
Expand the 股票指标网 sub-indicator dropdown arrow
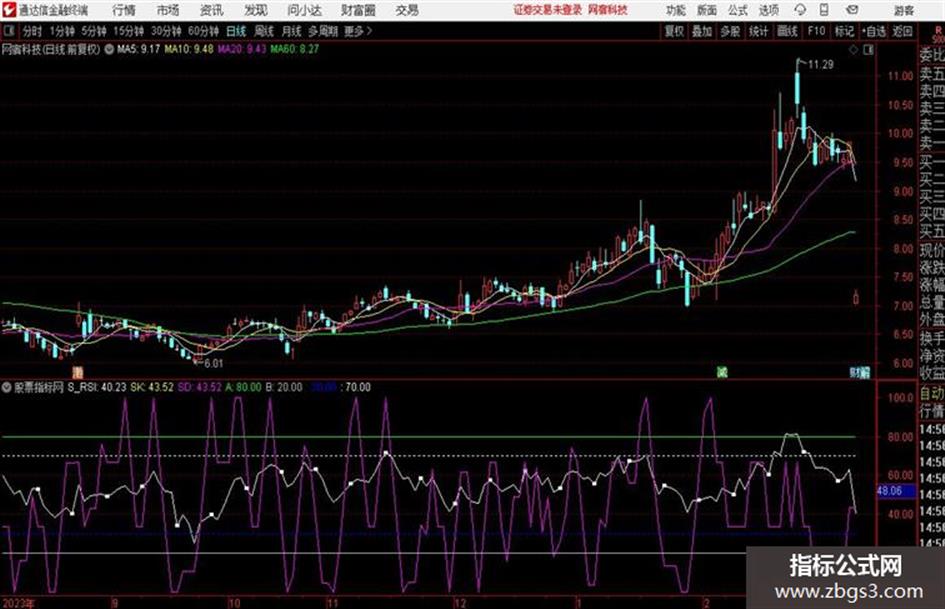point(7,387)
